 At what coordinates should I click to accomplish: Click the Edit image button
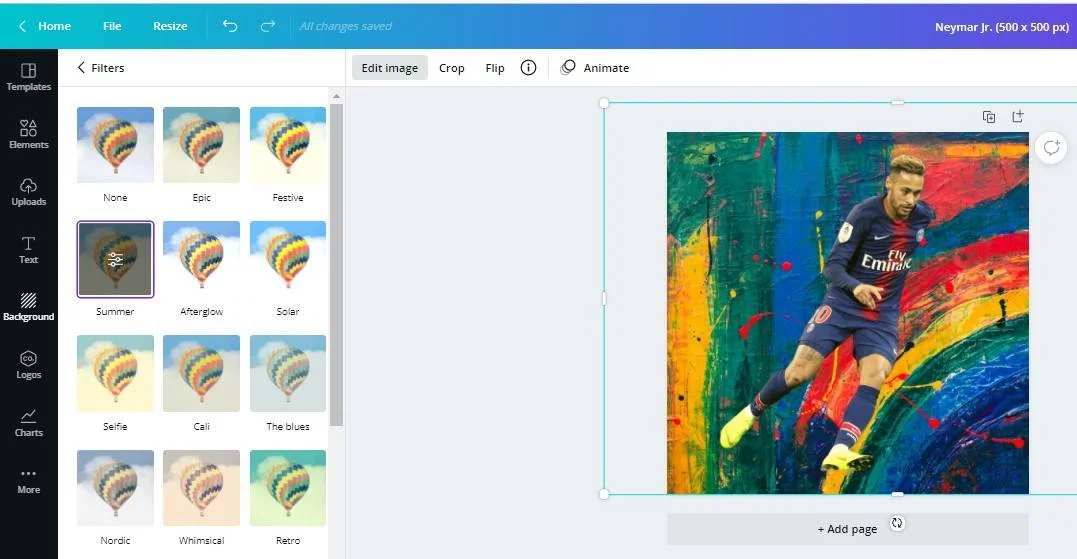point(389,67)
